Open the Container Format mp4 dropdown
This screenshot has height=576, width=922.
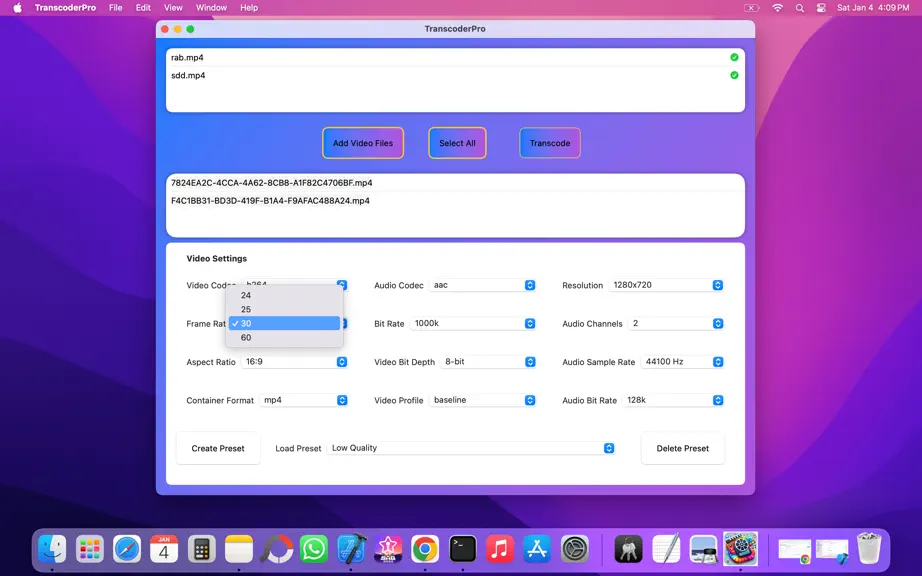[x=303, y=400]
